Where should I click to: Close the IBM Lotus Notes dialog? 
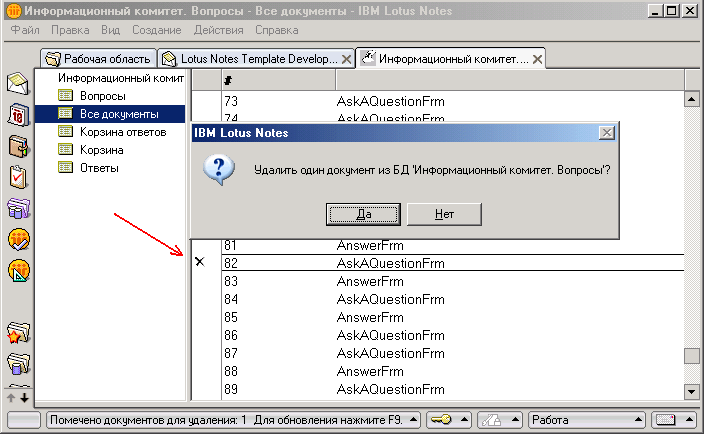[607, 133]
